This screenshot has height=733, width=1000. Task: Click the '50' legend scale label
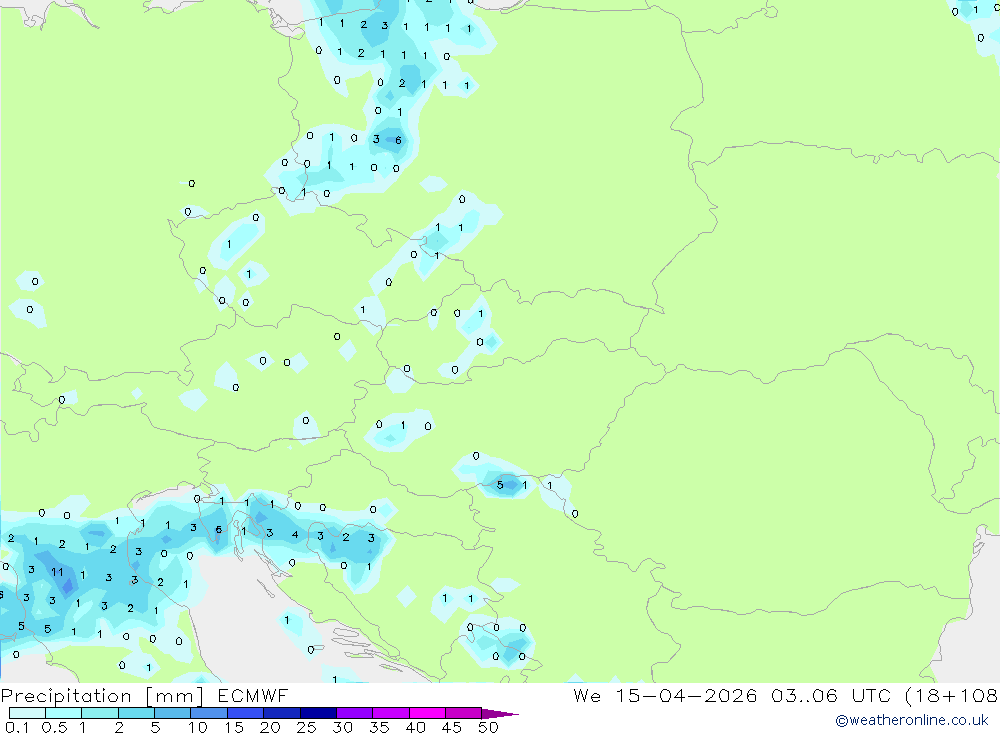pyautogui.click(x=488, y=727)
